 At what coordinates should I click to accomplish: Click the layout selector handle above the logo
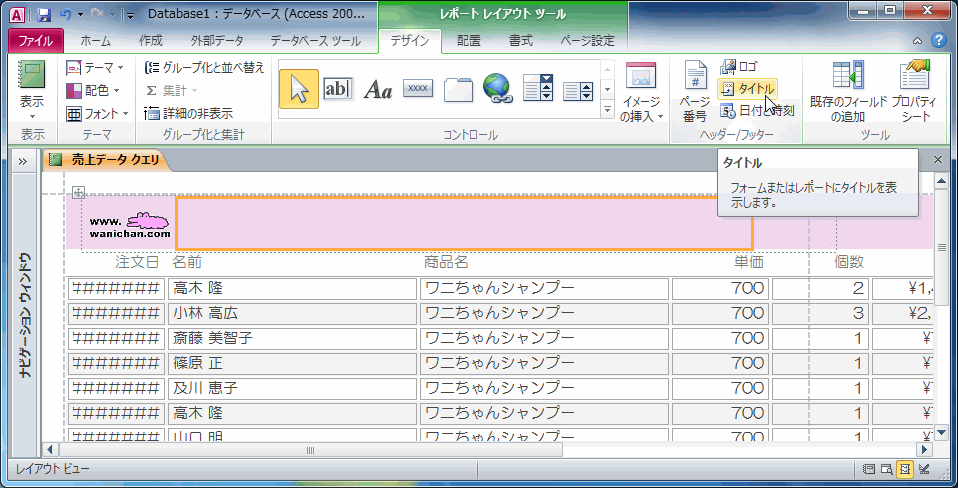(78, 192)
